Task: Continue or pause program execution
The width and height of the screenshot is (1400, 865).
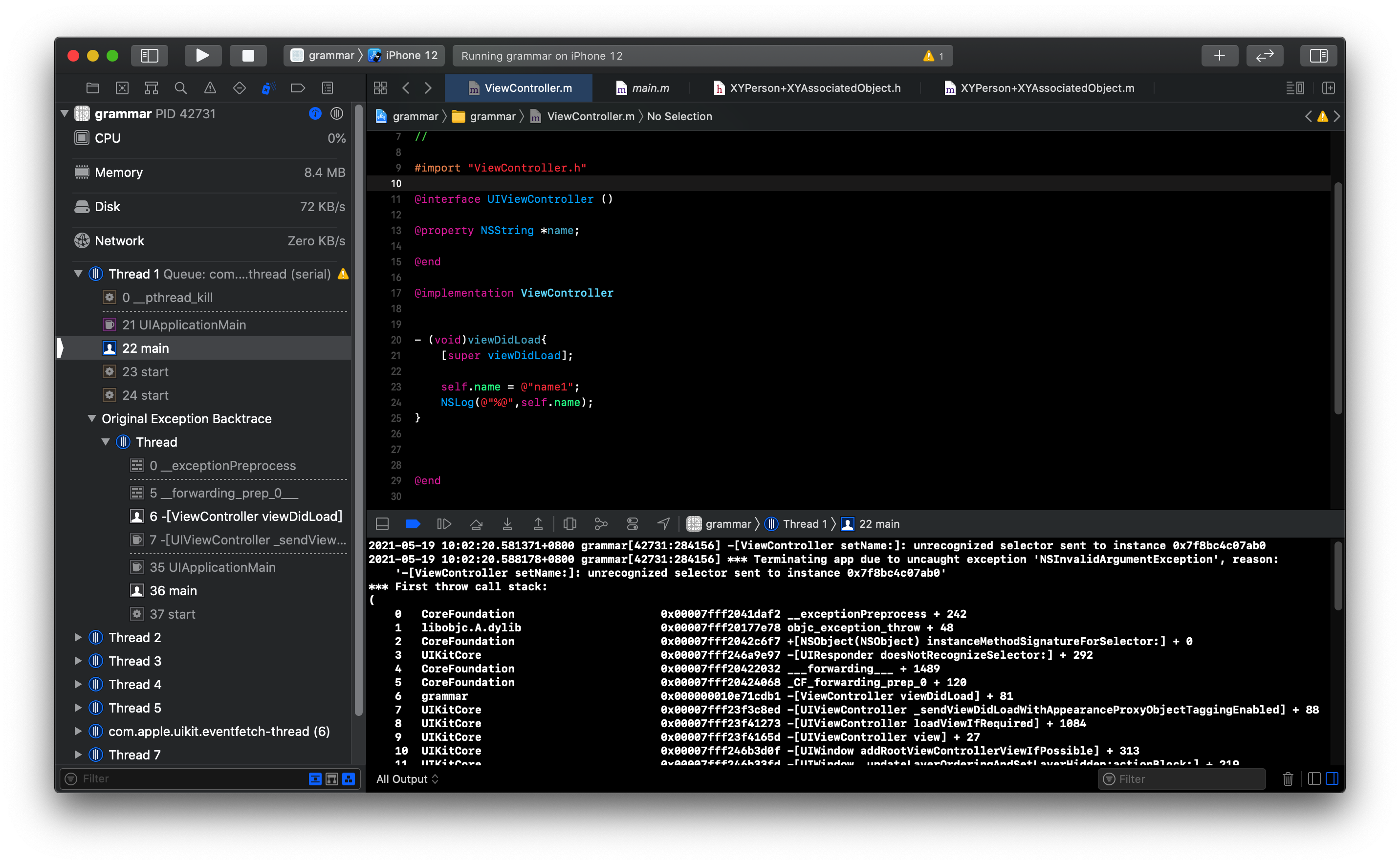Action: point(444,523)
